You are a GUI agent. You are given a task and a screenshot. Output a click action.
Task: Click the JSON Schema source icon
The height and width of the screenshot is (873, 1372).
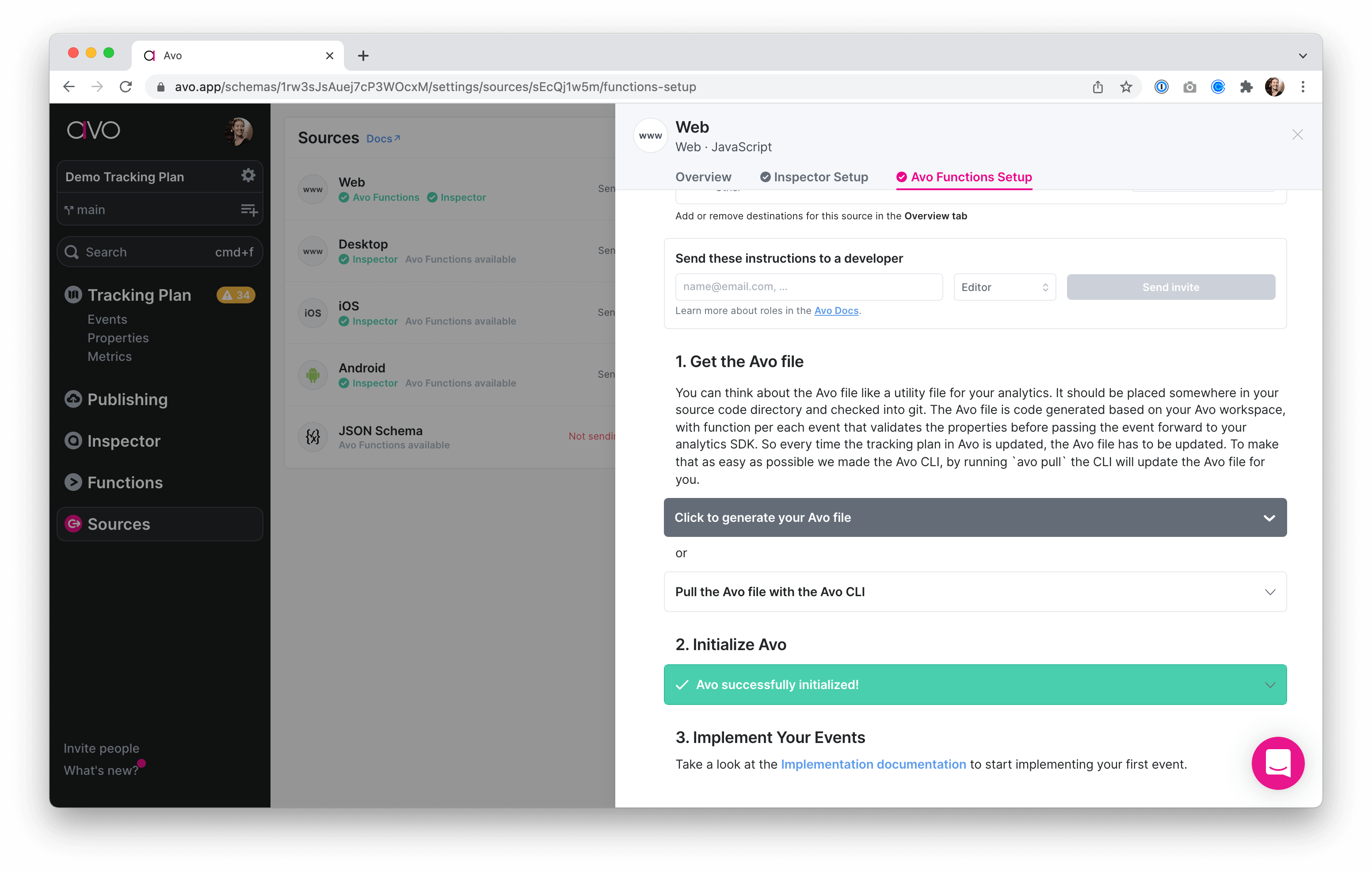tap(313, 436)
